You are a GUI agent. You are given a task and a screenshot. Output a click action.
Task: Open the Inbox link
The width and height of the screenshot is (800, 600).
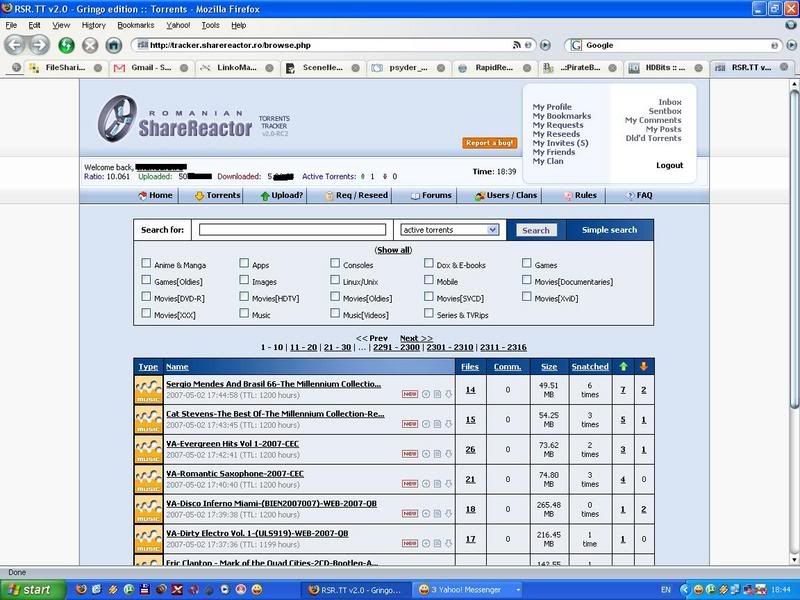(x=669, y=102)
